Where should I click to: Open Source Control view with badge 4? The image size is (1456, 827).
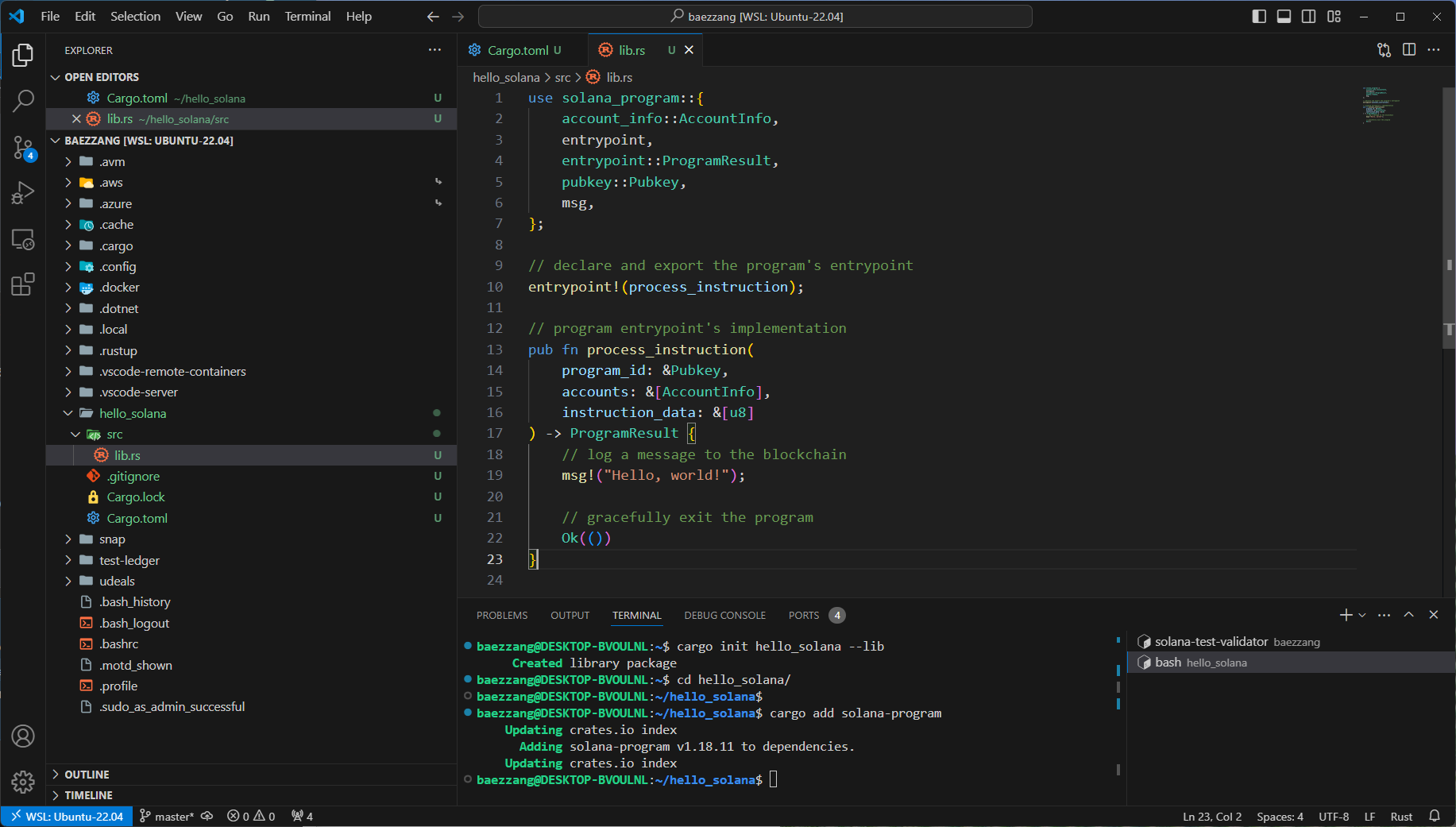(23, 147)
